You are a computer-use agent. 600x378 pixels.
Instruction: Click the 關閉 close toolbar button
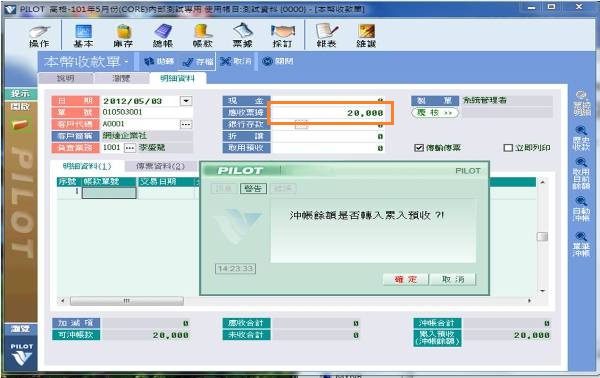click(x=278, y=61)
